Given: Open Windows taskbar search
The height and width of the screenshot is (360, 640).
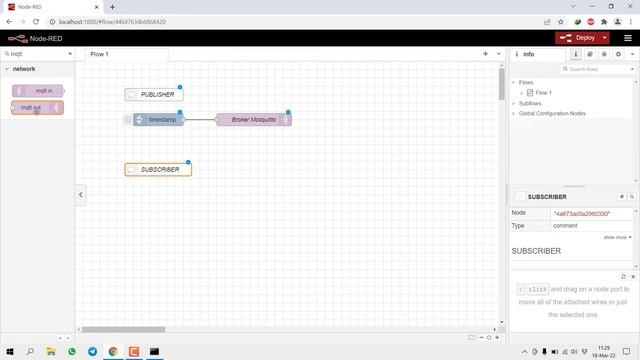Looking at the screenshot, I should (x=30, y=351).
